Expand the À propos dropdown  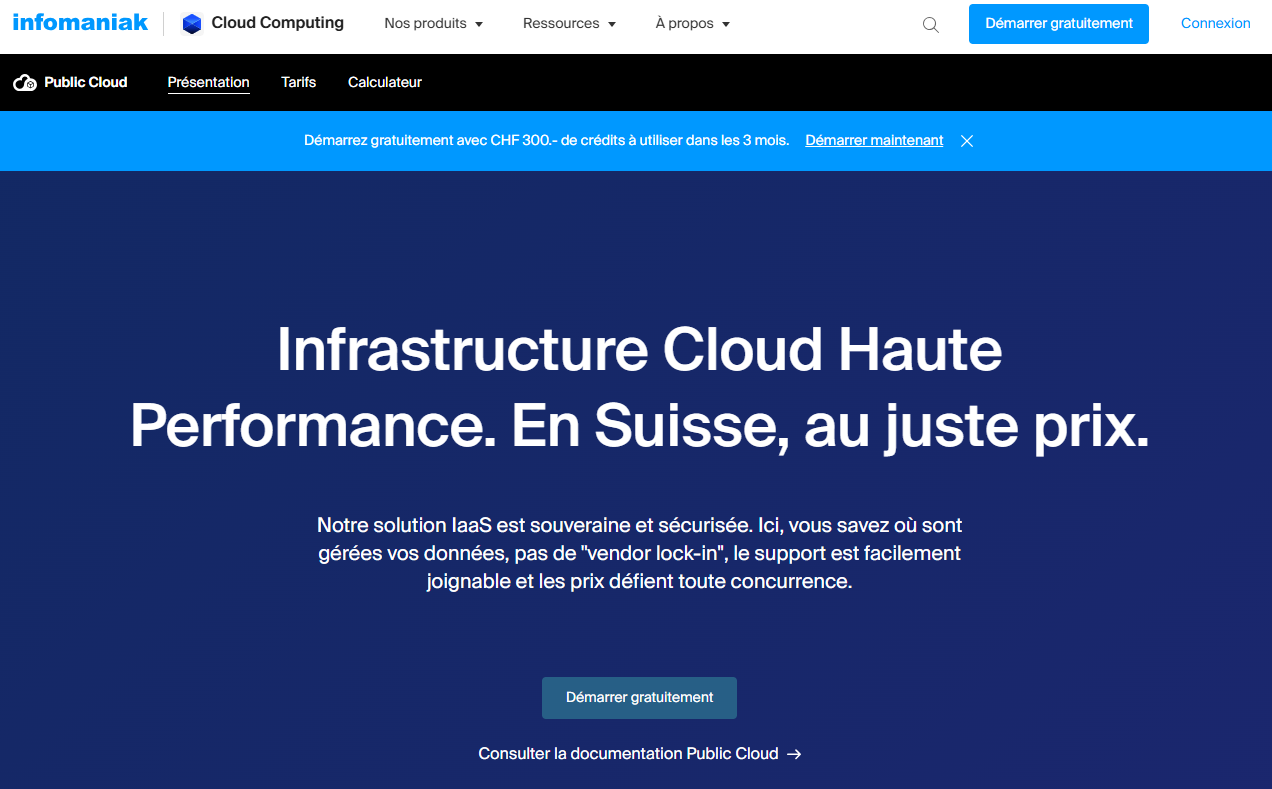tap(692, 24)
